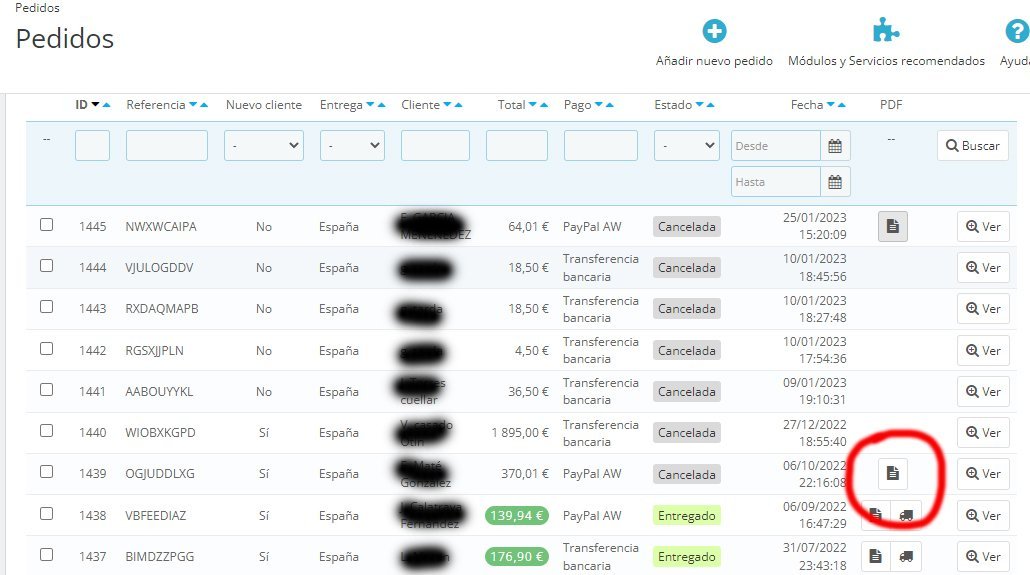
Task: Click the Añadir nuevo pedido plus icon
Action: pos(714,31)
